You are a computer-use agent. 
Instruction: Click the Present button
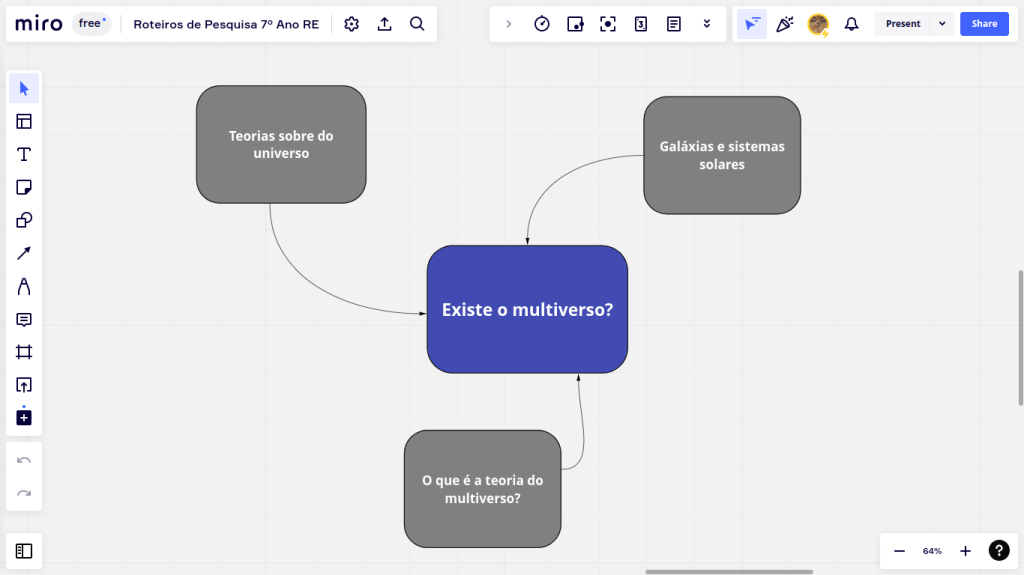tap(902, 24)
